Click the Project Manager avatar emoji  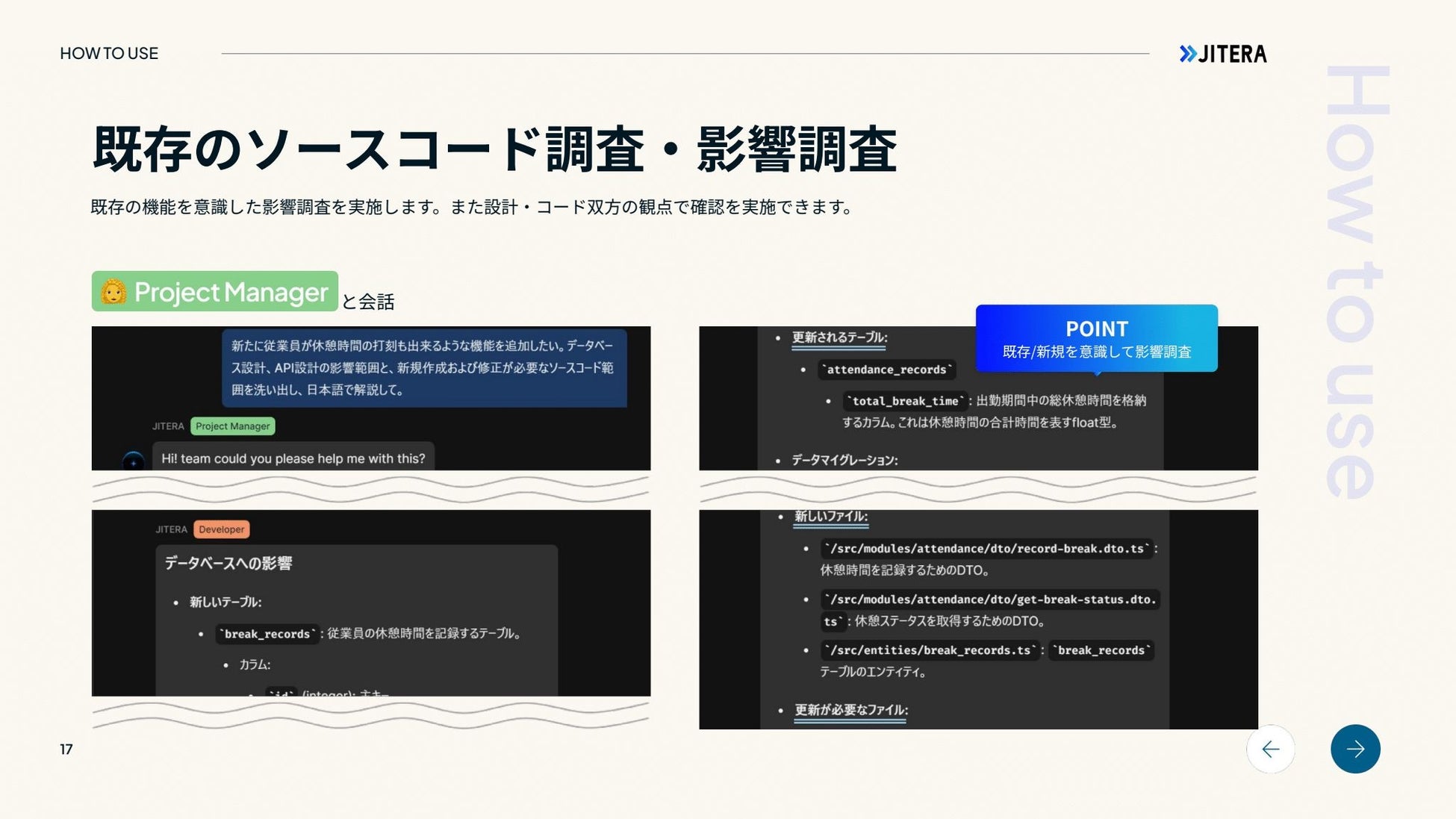(x=113, y=292)
